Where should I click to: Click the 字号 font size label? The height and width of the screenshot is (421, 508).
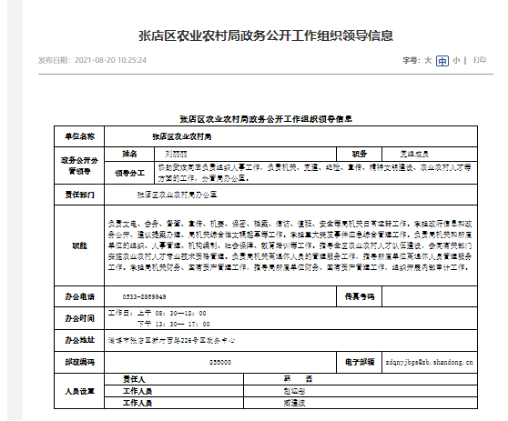[411, 60]
